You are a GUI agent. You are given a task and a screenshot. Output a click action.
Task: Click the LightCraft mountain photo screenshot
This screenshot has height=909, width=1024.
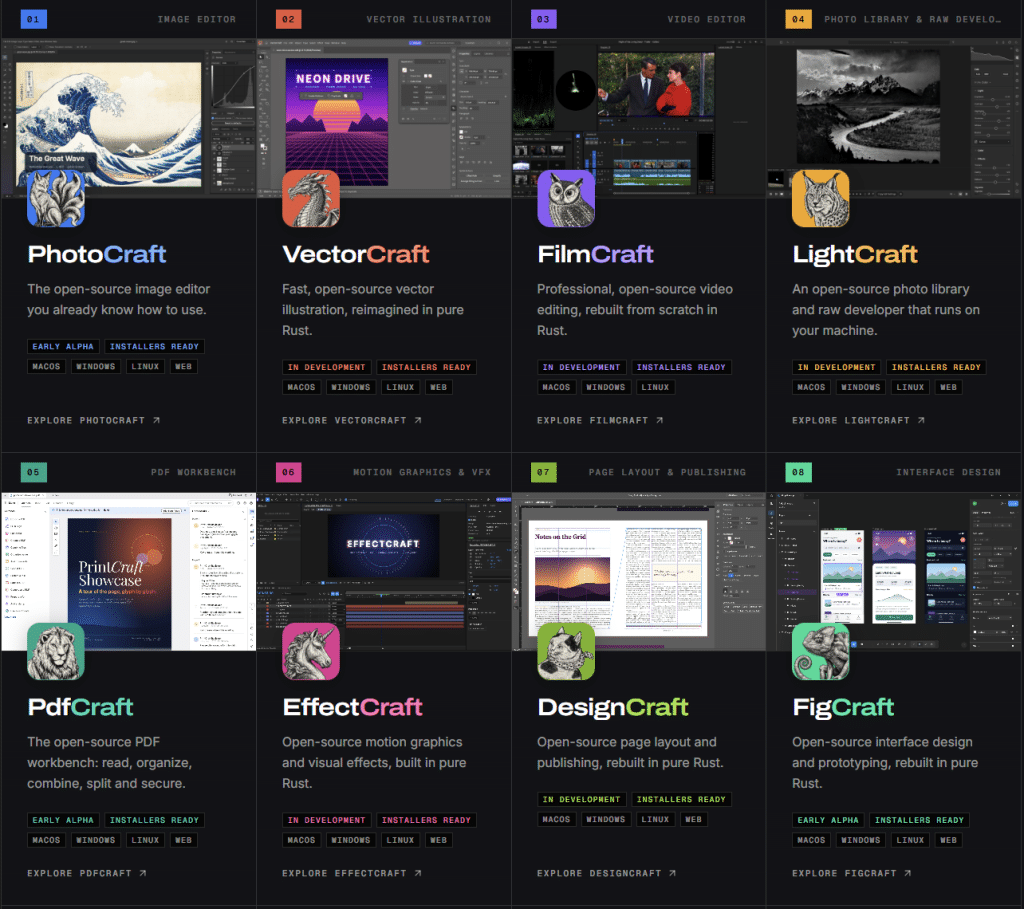894,118
